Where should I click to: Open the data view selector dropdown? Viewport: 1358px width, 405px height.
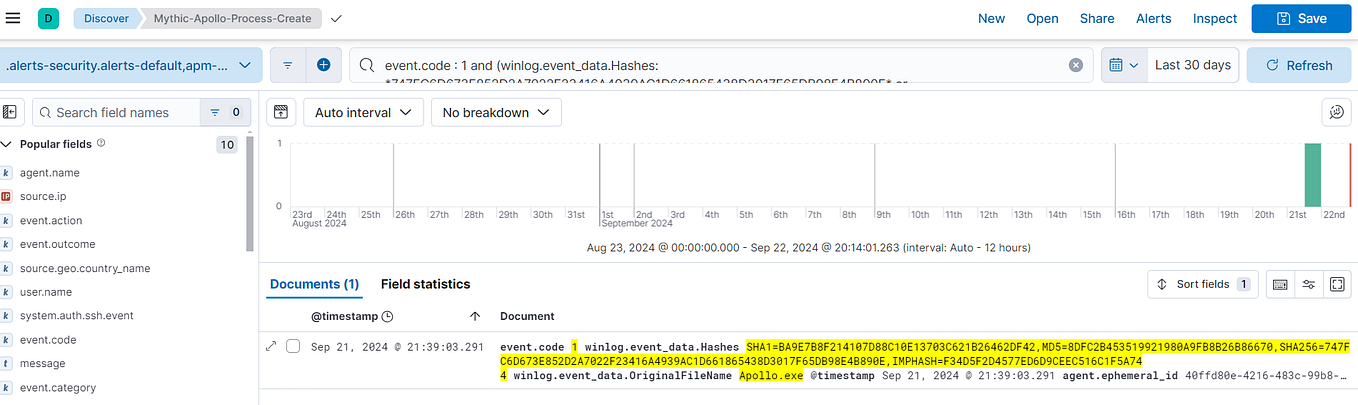131,65
